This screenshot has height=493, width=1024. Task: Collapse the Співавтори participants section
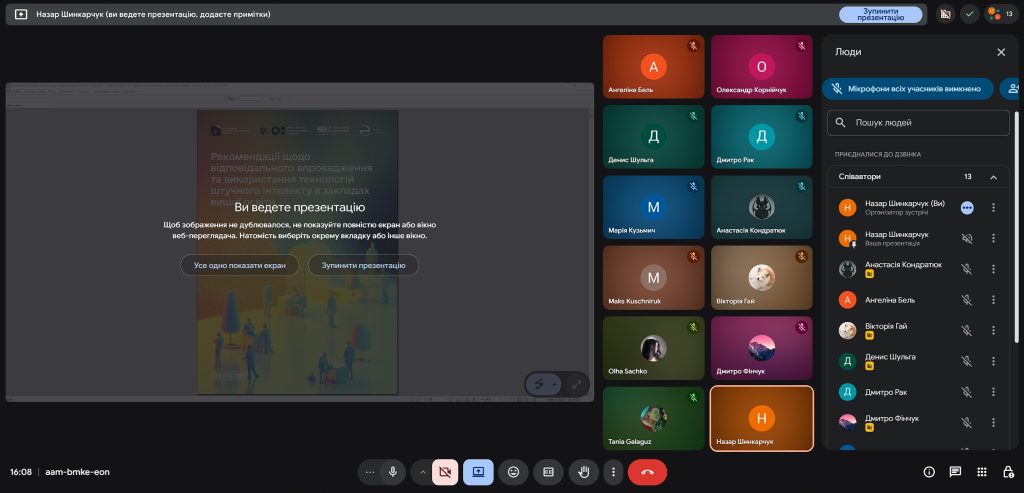(993, 177)
